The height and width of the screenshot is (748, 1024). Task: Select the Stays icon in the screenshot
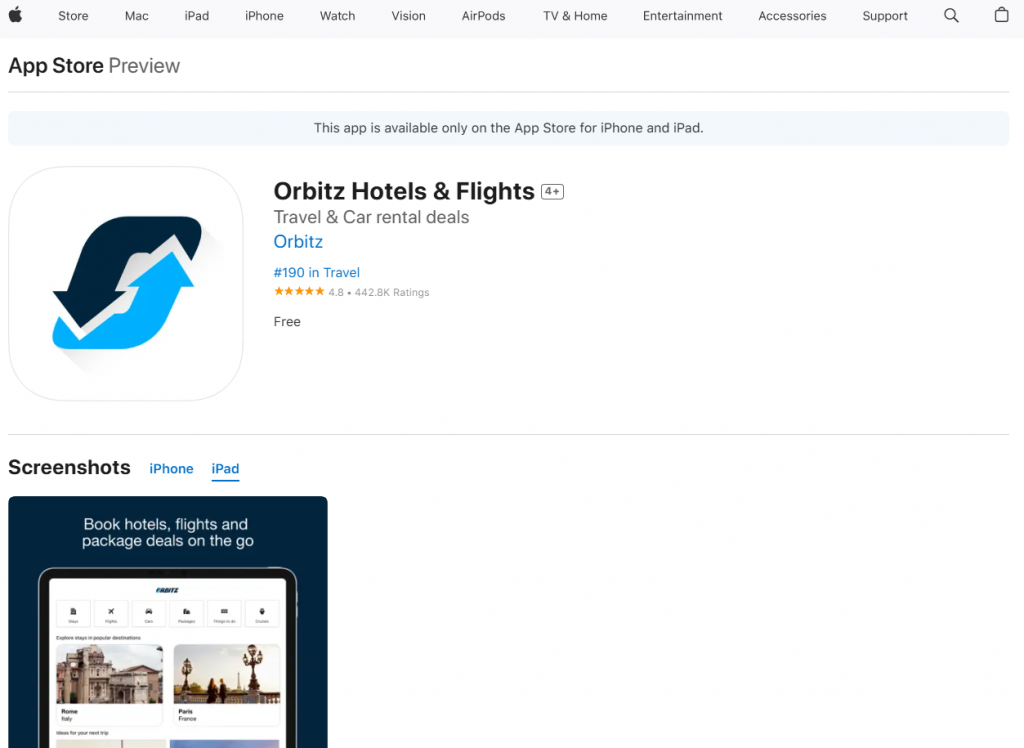tap(73, 612)
